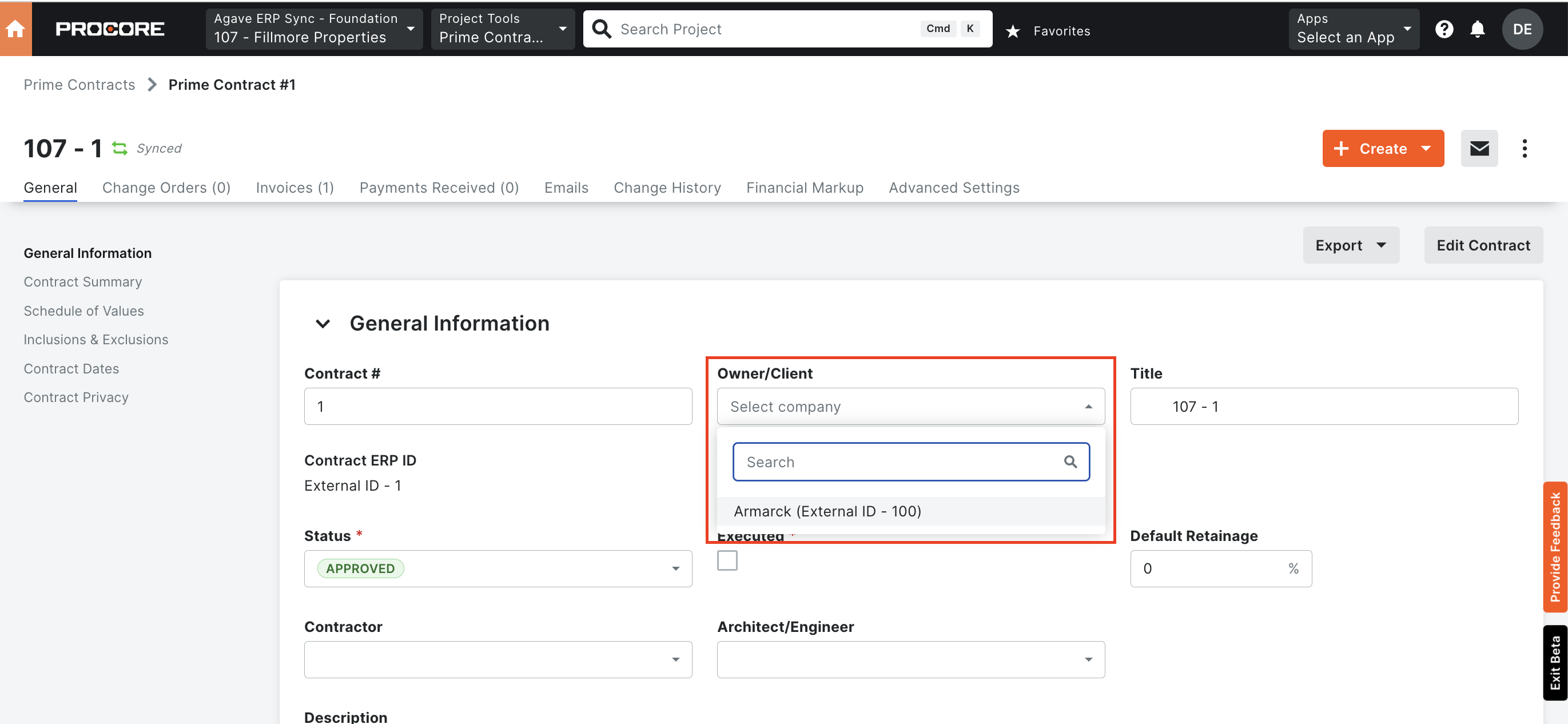Switch to Invoices (1) tab
1568x724 pixels.
pyautogui.click(x=295, y=188)
